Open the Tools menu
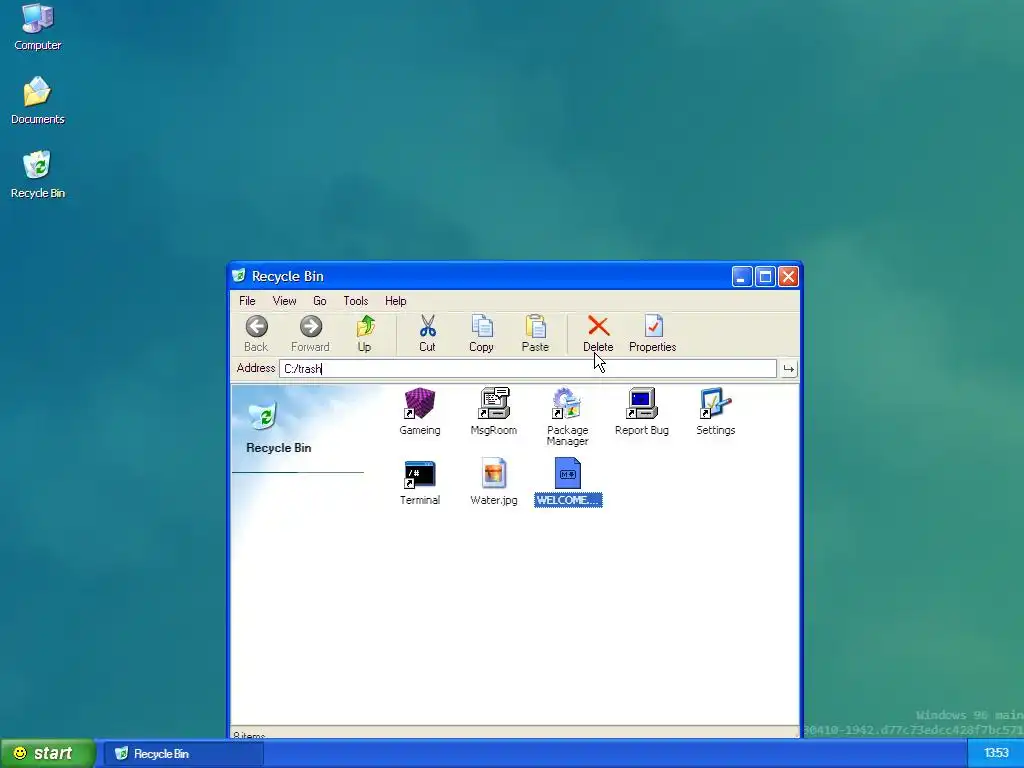 pos(356,301)
